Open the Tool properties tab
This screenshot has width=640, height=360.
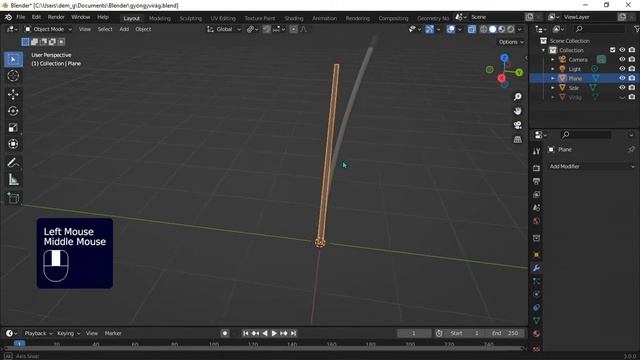536,151
